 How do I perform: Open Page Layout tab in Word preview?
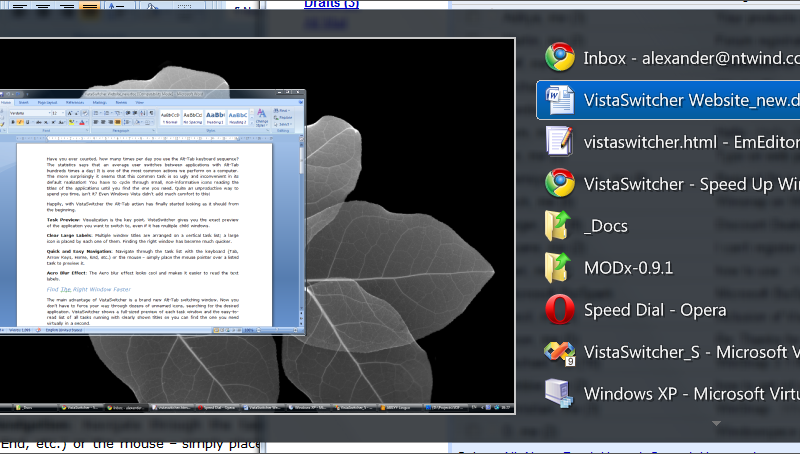(47, 103)
